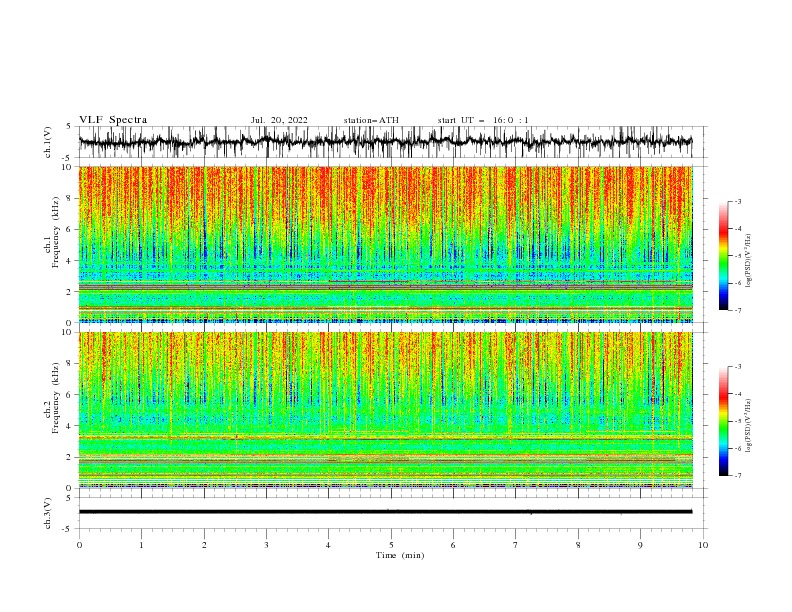Select the date text "Jul. 20, 2022"
This screenshot has width=792, height=612.
click(279, 120)
